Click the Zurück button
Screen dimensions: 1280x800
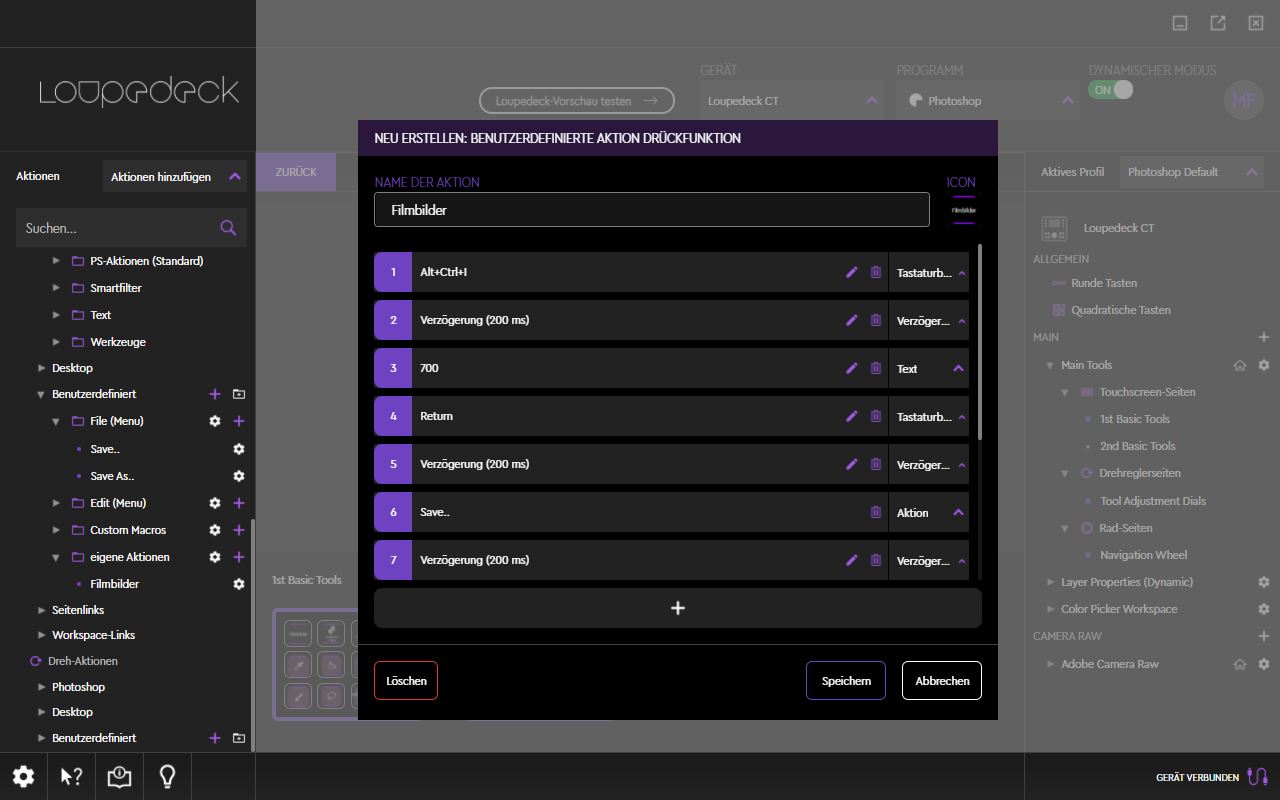click(x=296, y=172)
